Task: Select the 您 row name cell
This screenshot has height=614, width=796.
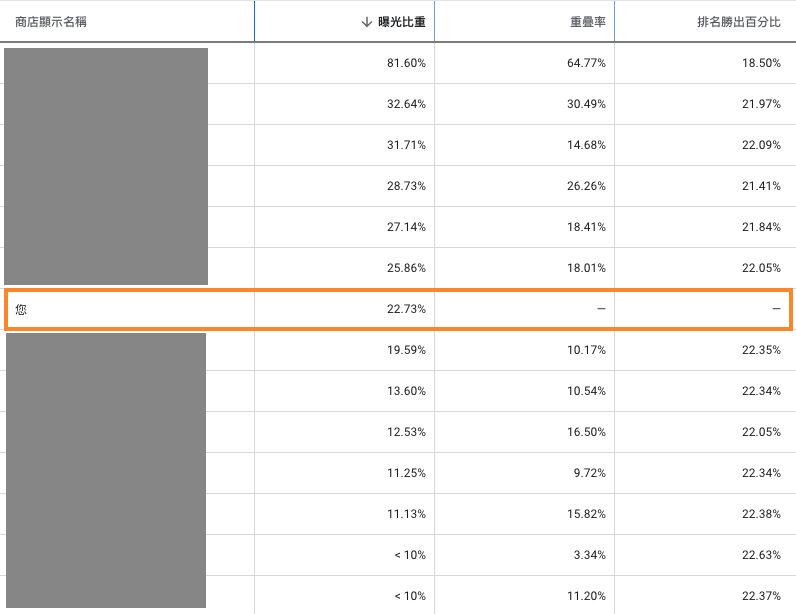Action: pyautogui.click(x=129, y=309)
